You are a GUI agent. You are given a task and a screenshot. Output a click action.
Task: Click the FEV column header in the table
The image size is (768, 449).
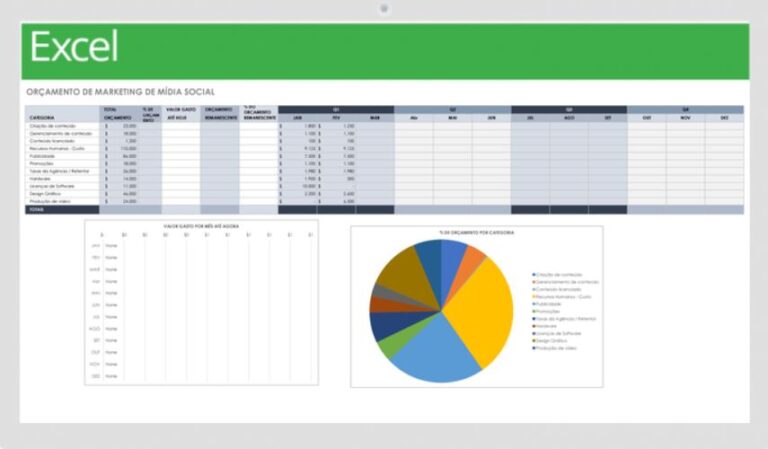coord(336,118)
